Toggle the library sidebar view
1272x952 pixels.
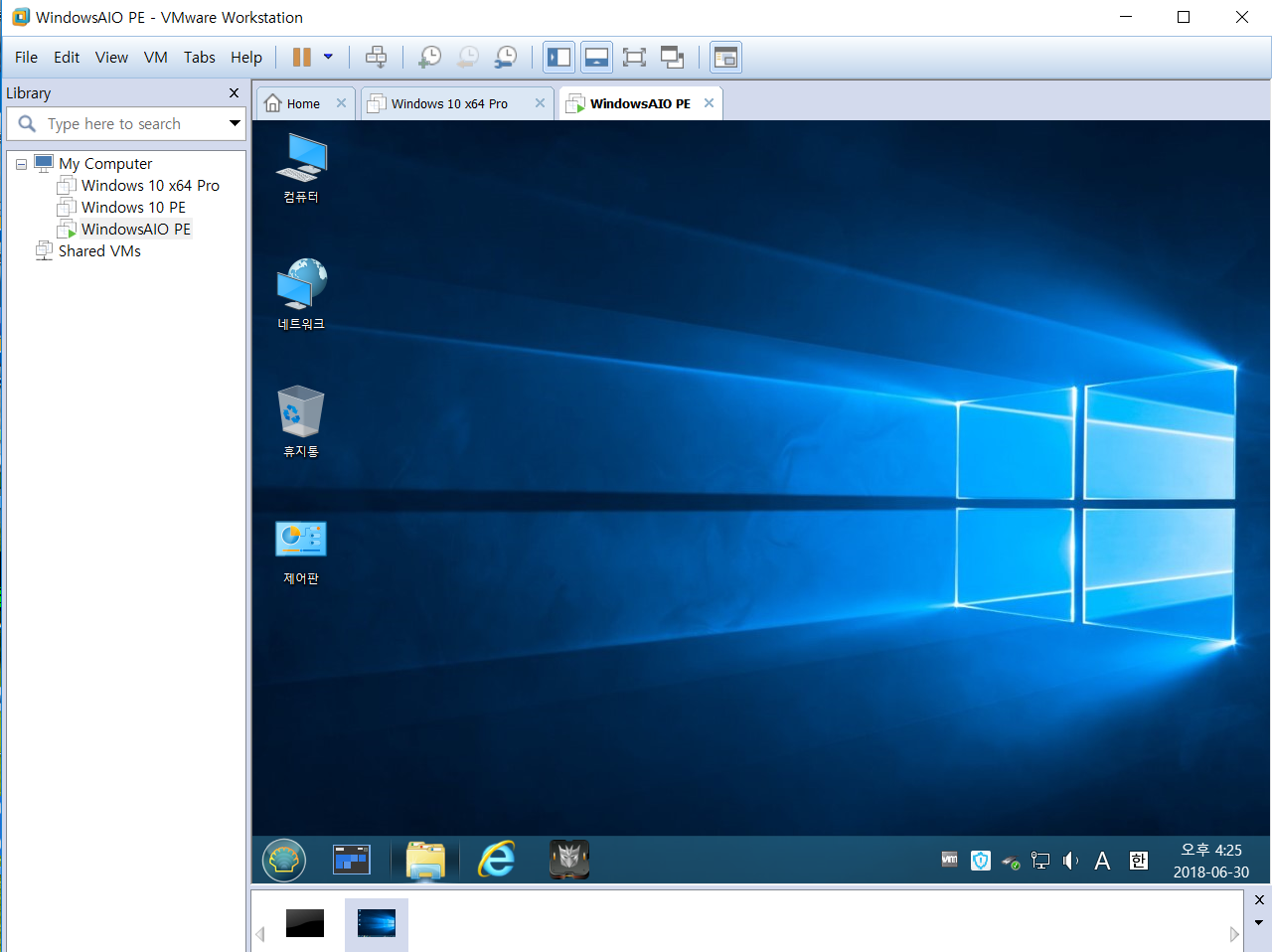(x=559, y=58)
